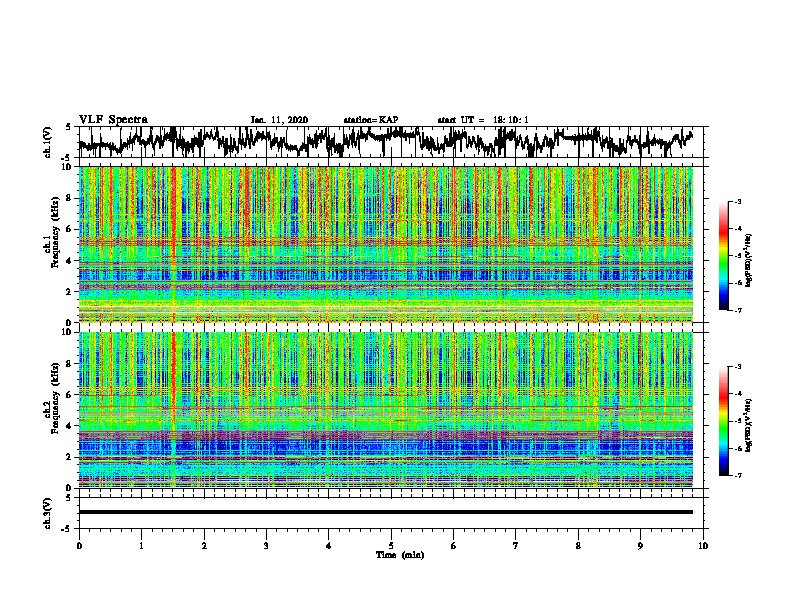Click the "Time (min)" axis title
Image resolution: width=792 pixels, height=612 pixels.
(x=400, y=555)
